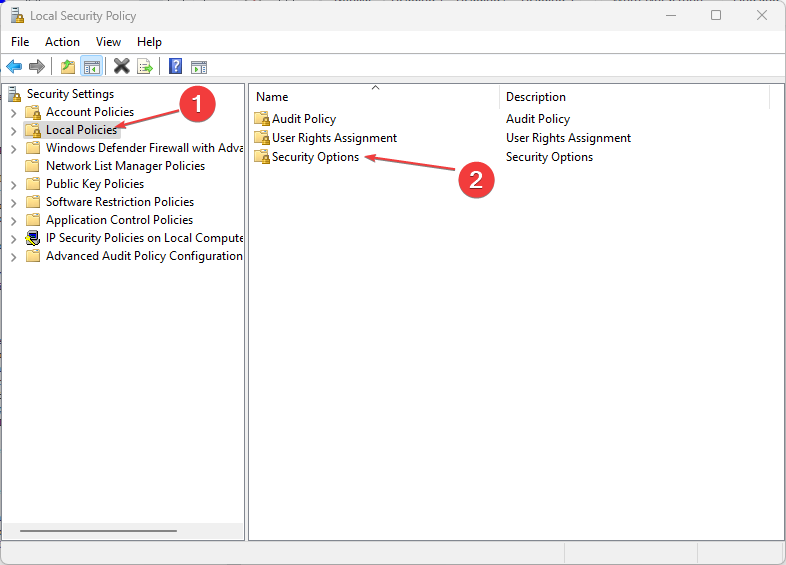
Task: Click the Back arrow toolbar icon
Action: coord(14,66)
